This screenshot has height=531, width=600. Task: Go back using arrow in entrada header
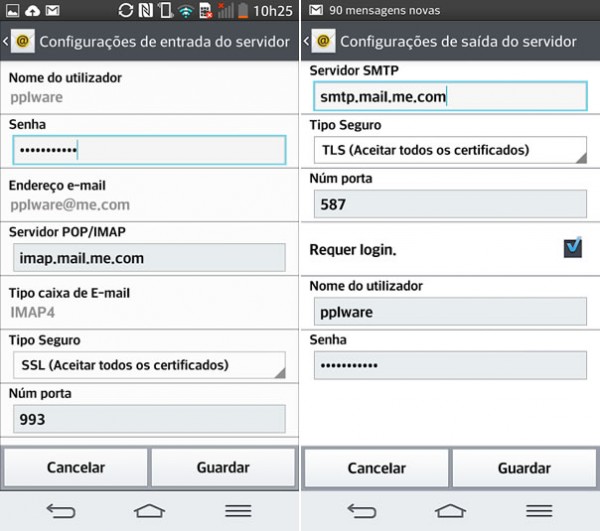coord(5,41)
